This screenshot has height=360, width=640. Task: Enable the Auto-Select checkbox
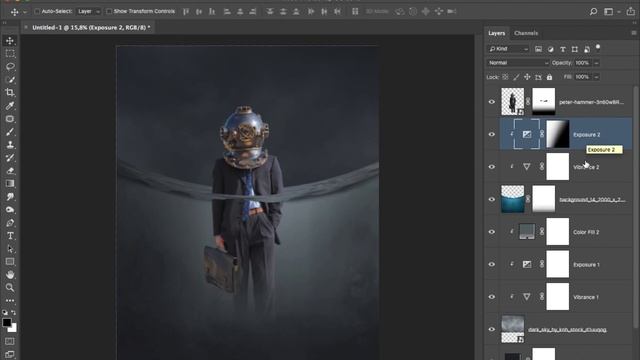tap(37, 11)
